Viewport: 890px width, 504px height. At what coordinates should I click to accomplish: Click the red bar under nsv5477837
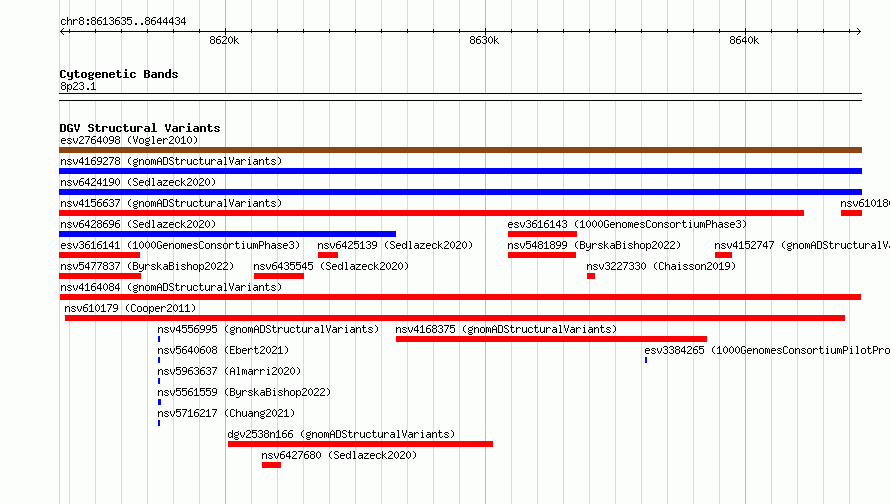(x=100, y=276)
